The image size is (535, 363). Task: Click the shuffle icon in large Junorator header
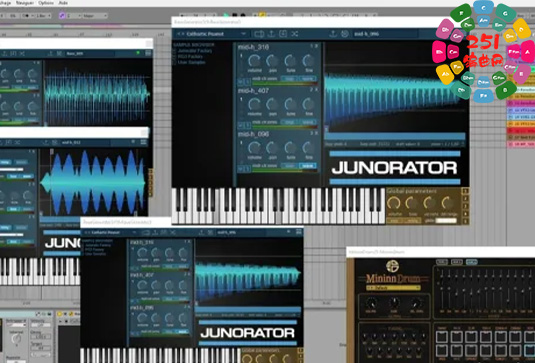click(x=295, y=34)
